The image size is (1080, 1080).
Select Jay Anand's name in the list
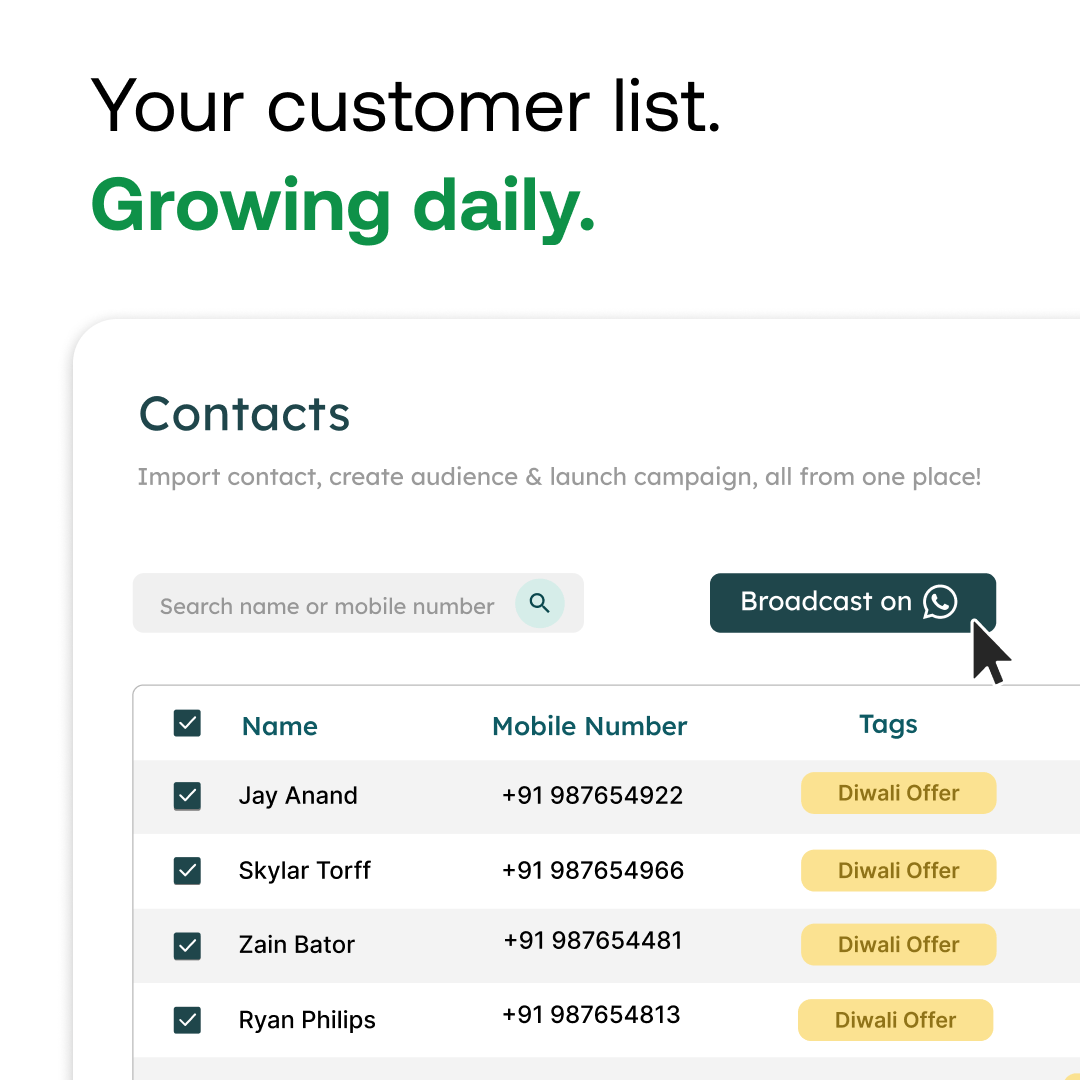point(298,795)
